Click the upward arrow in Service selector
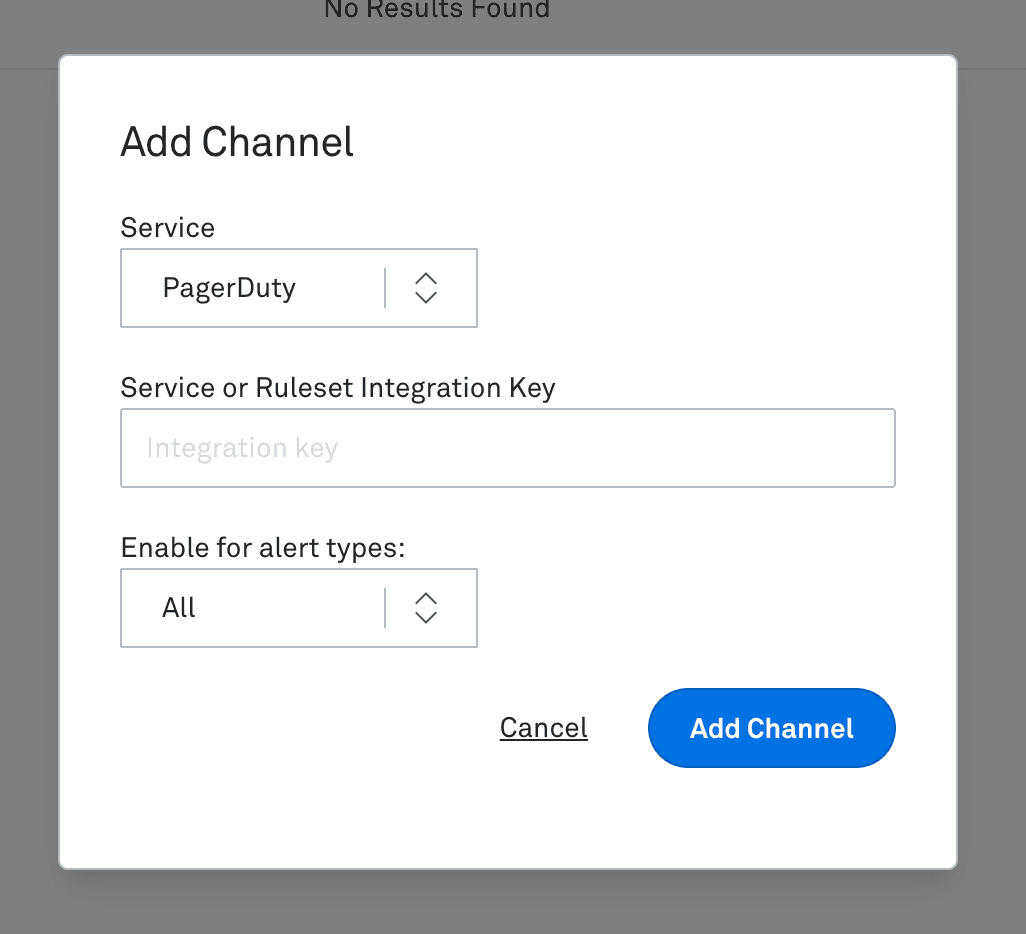The height and width of the screenshot is (934, 1026). [426, 278]
